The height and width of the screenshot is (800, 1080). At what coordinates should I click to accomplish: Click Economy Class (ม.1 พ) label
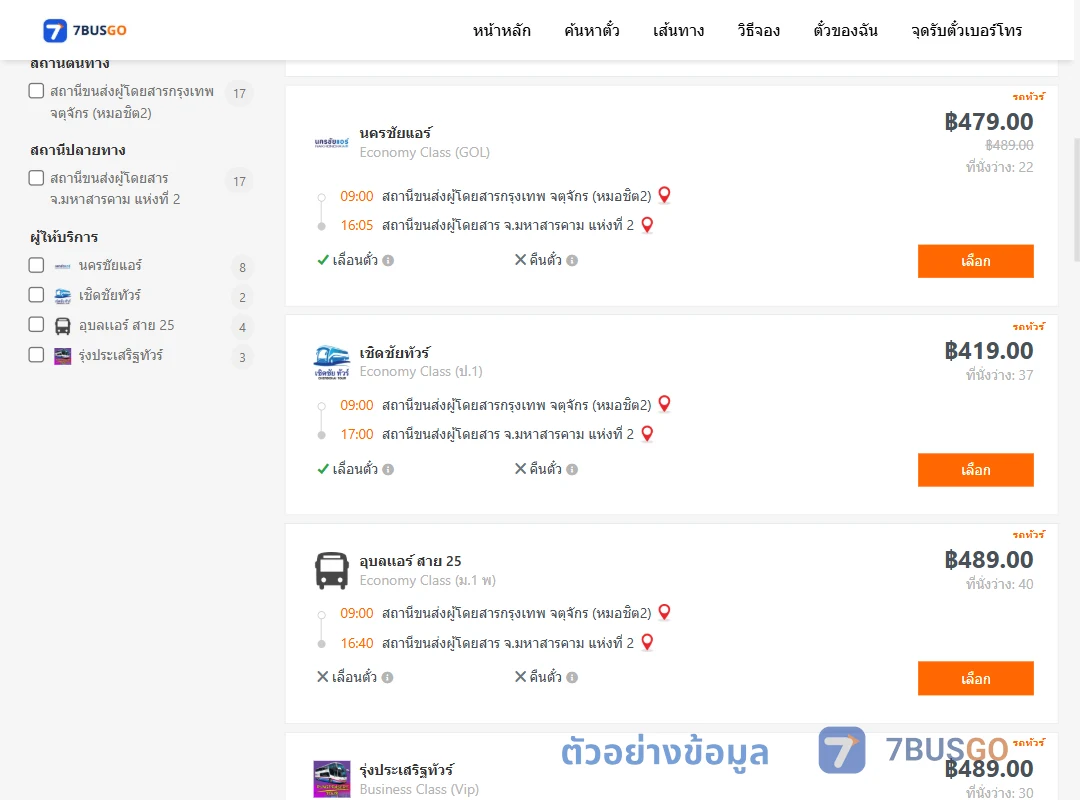click(x=427, y=580)
